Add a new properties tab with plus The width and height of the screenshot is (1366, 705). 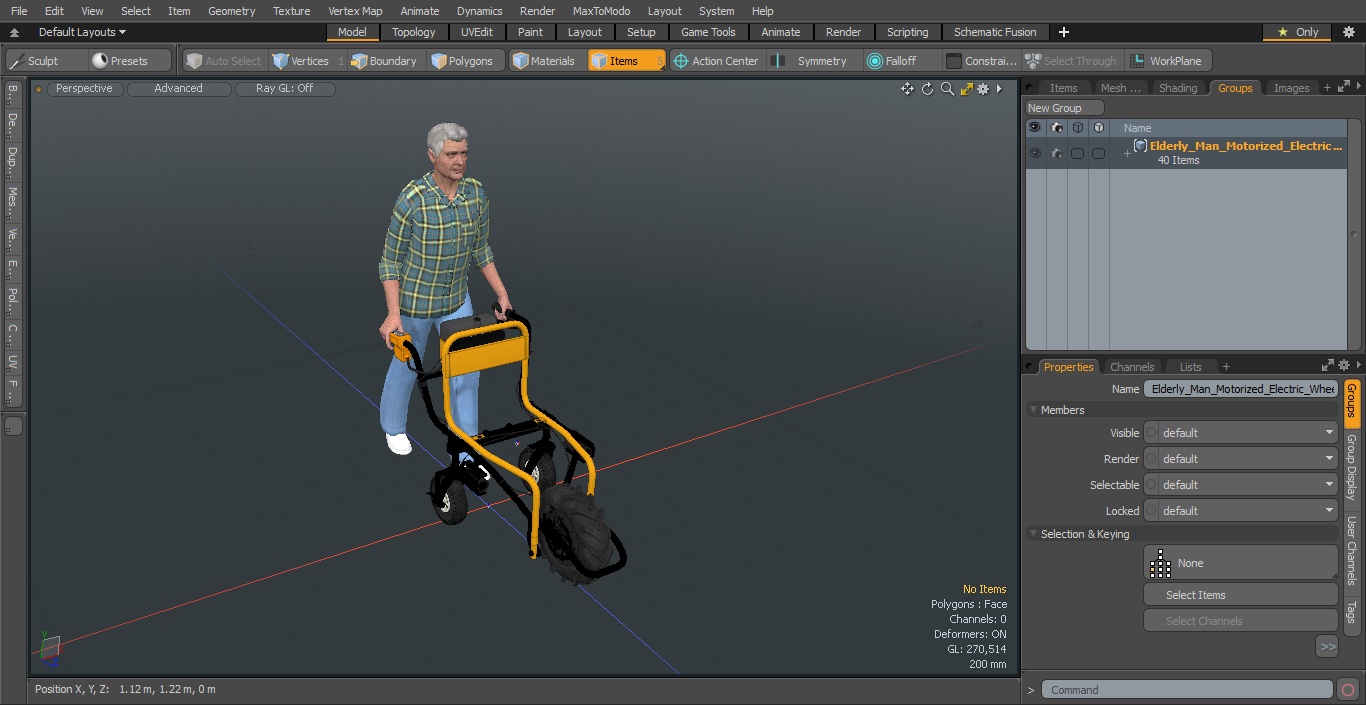(1226, 367)
